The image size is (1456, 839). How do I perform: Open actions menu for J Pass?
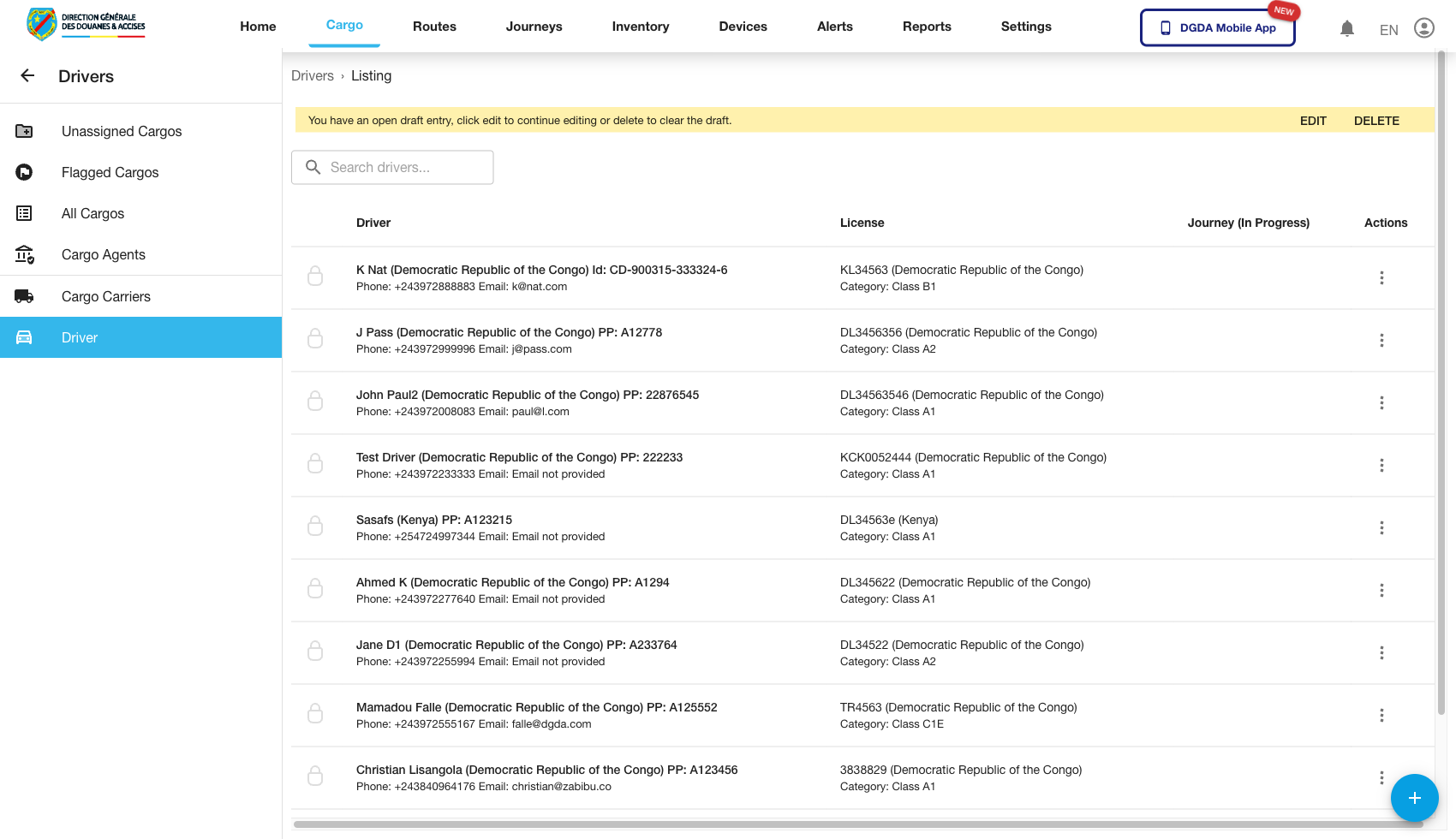[1381, 341]
